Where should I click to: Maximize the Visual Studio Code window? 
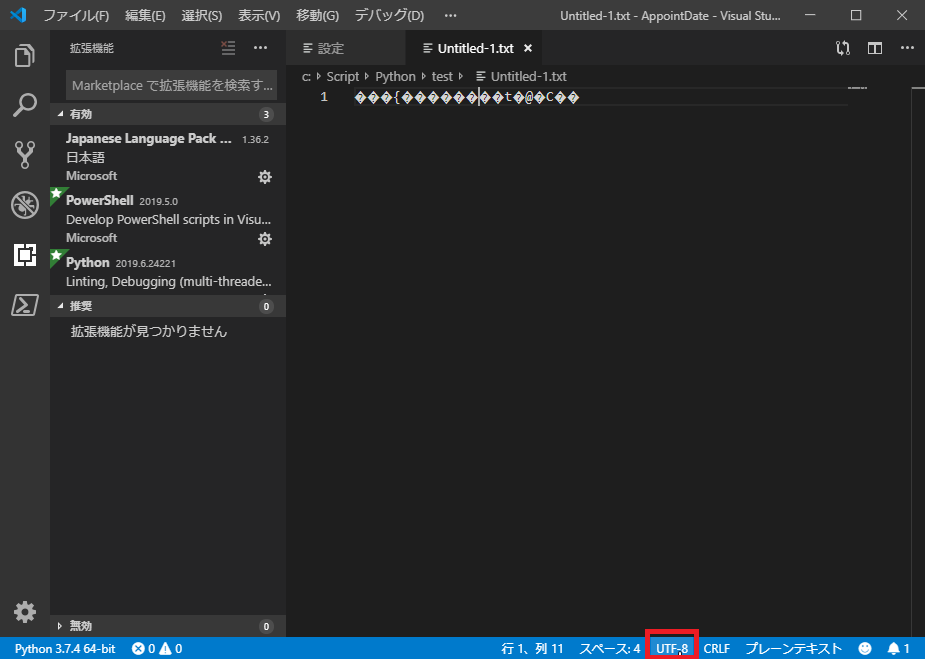[x=856, y=15]
